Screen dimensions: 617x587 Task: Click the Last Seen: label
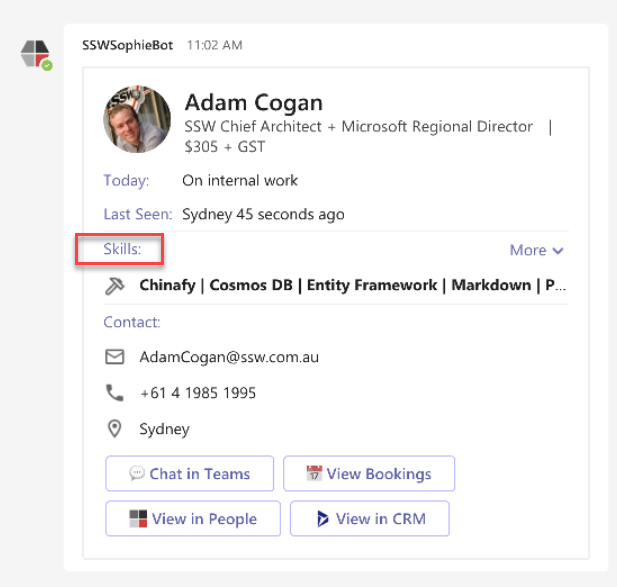pos(138,214)
